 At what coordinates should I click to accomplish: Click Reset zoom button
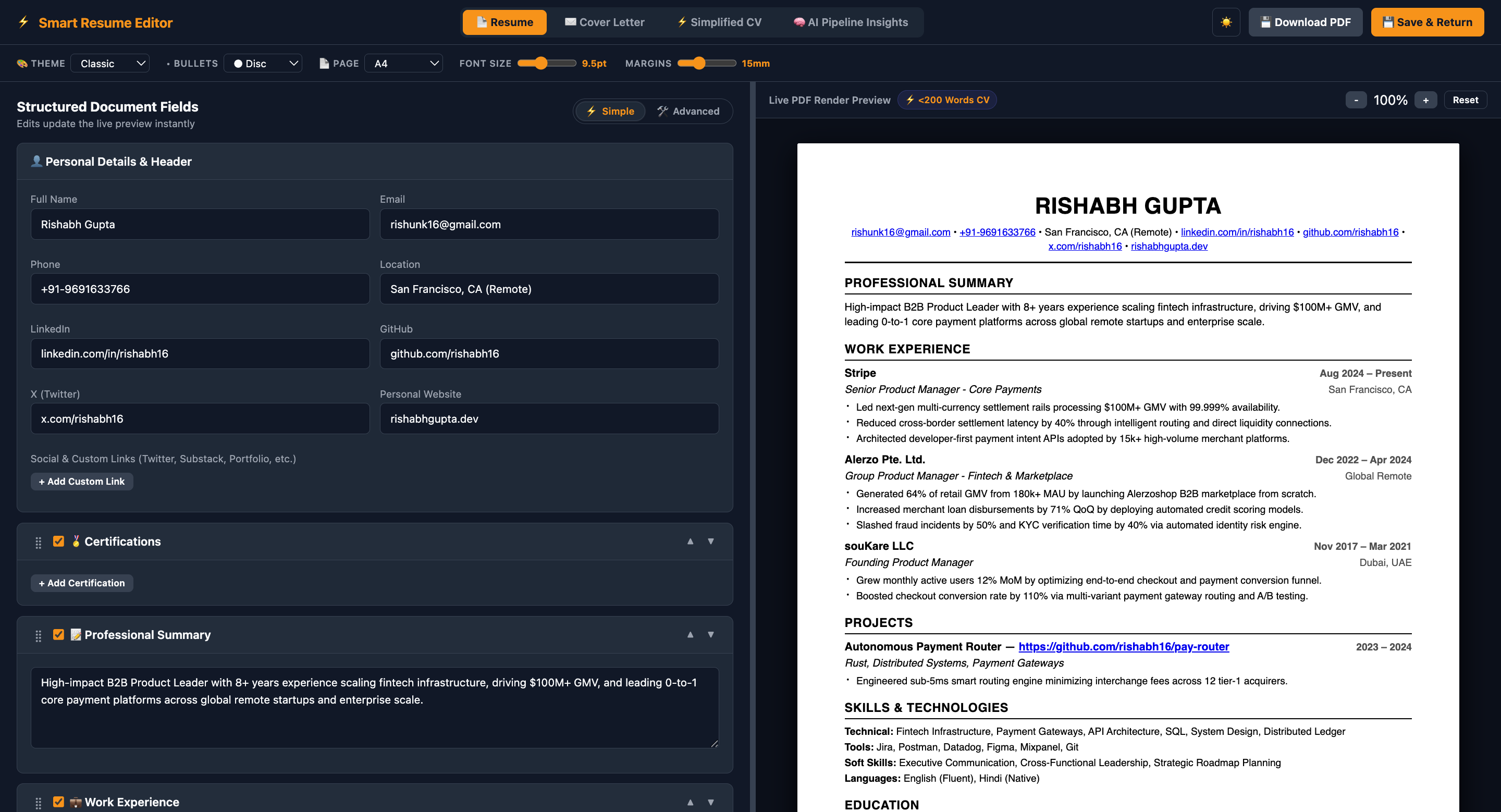coord(1465,100)
